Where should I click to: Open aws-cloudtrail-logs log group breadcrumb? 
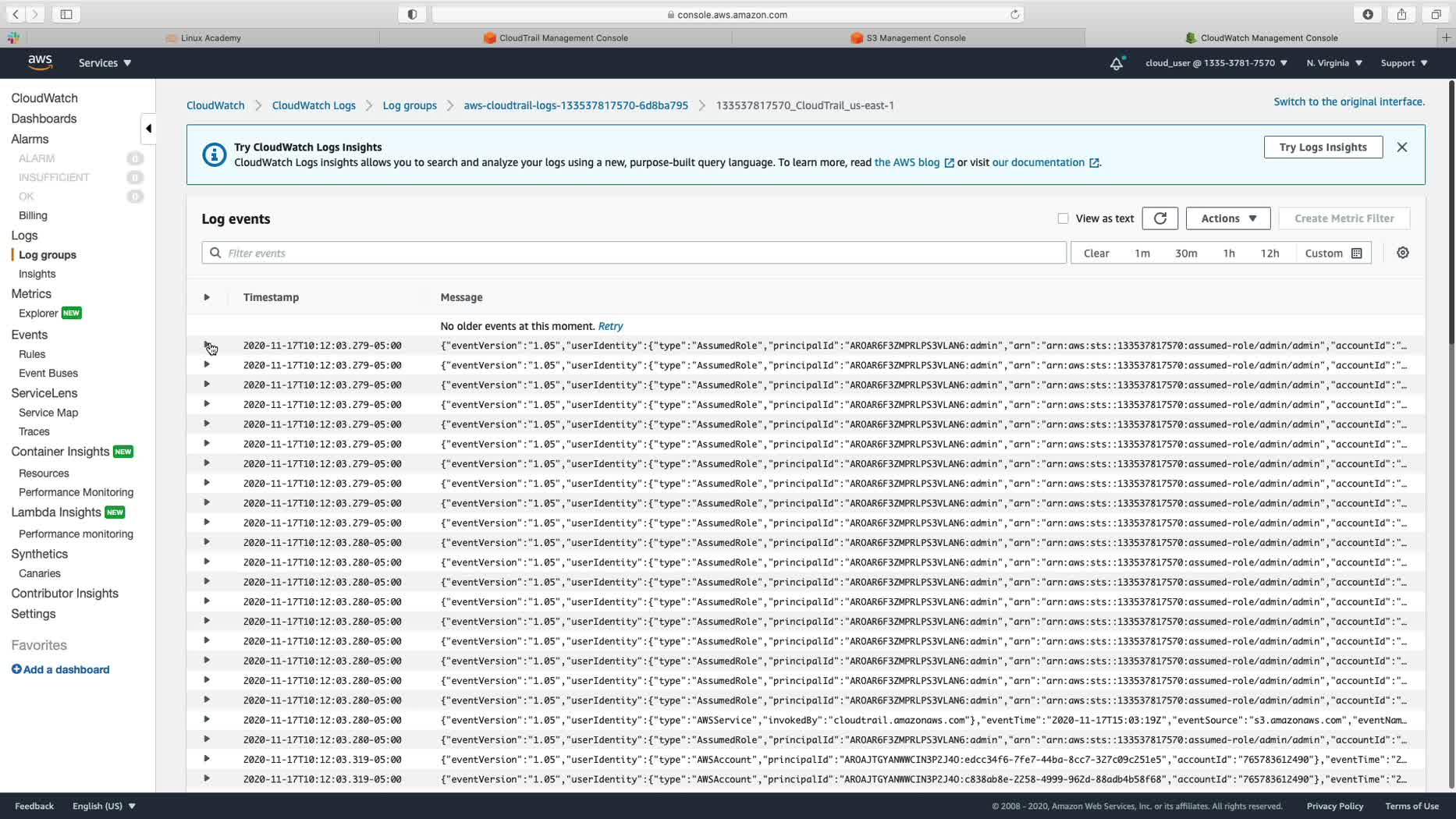click(x=576, y=105)
